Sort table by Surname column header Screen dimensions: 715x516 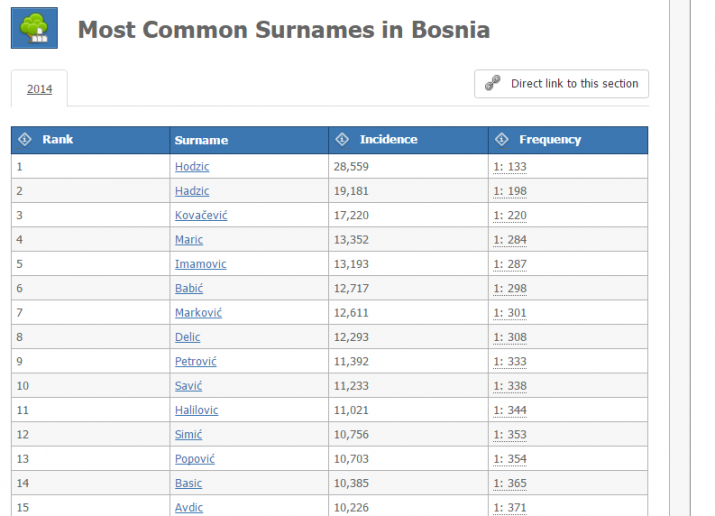click(x=201, y=140)
